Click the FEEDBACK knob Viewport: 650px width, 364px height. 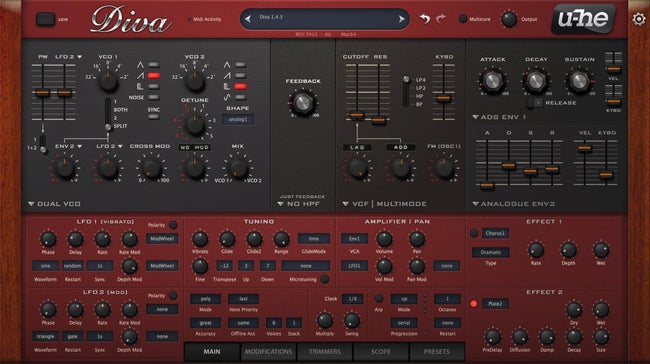303,102
